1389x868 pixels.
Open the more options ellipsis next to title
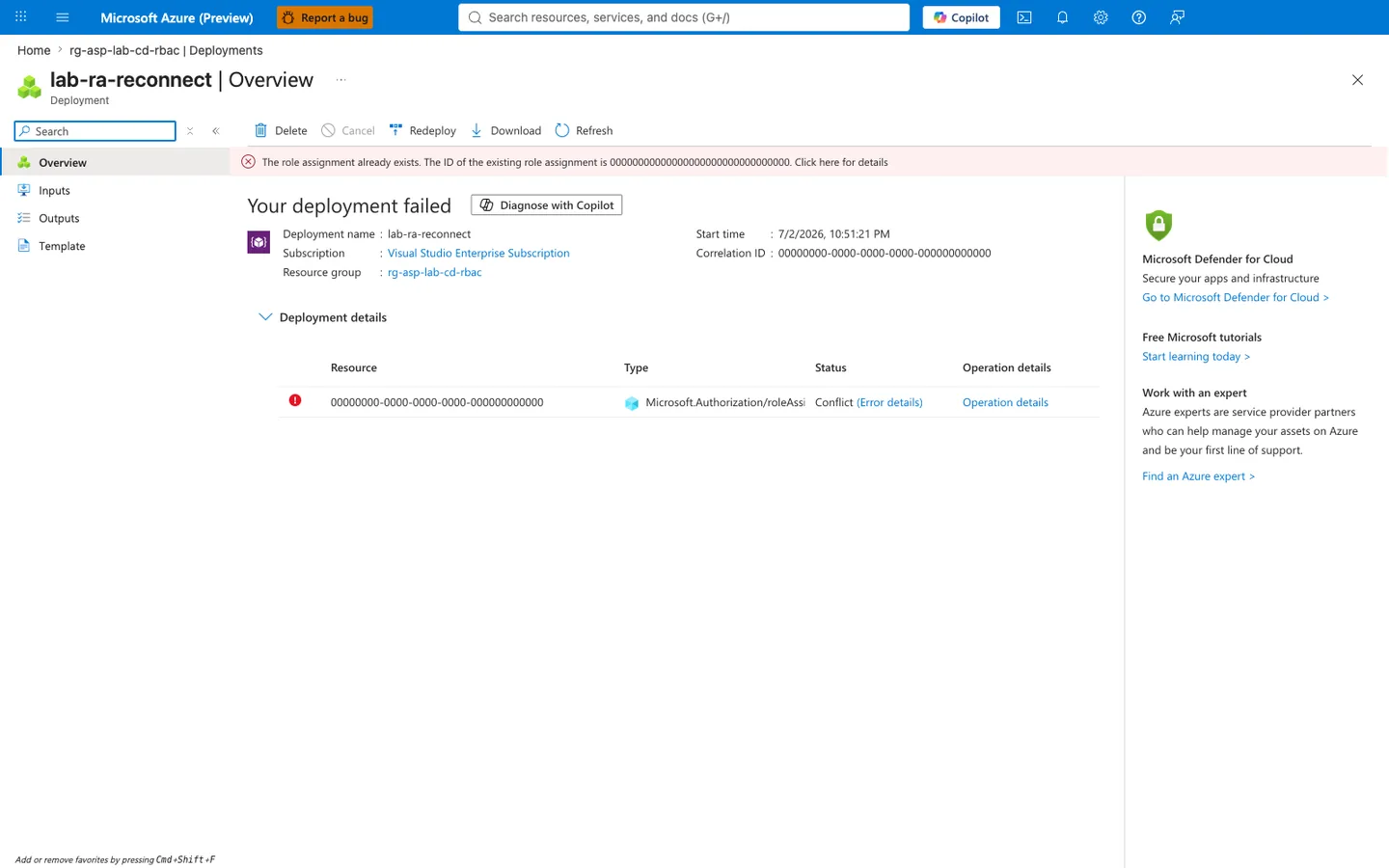pyautogui.click(x=340, y=80)
